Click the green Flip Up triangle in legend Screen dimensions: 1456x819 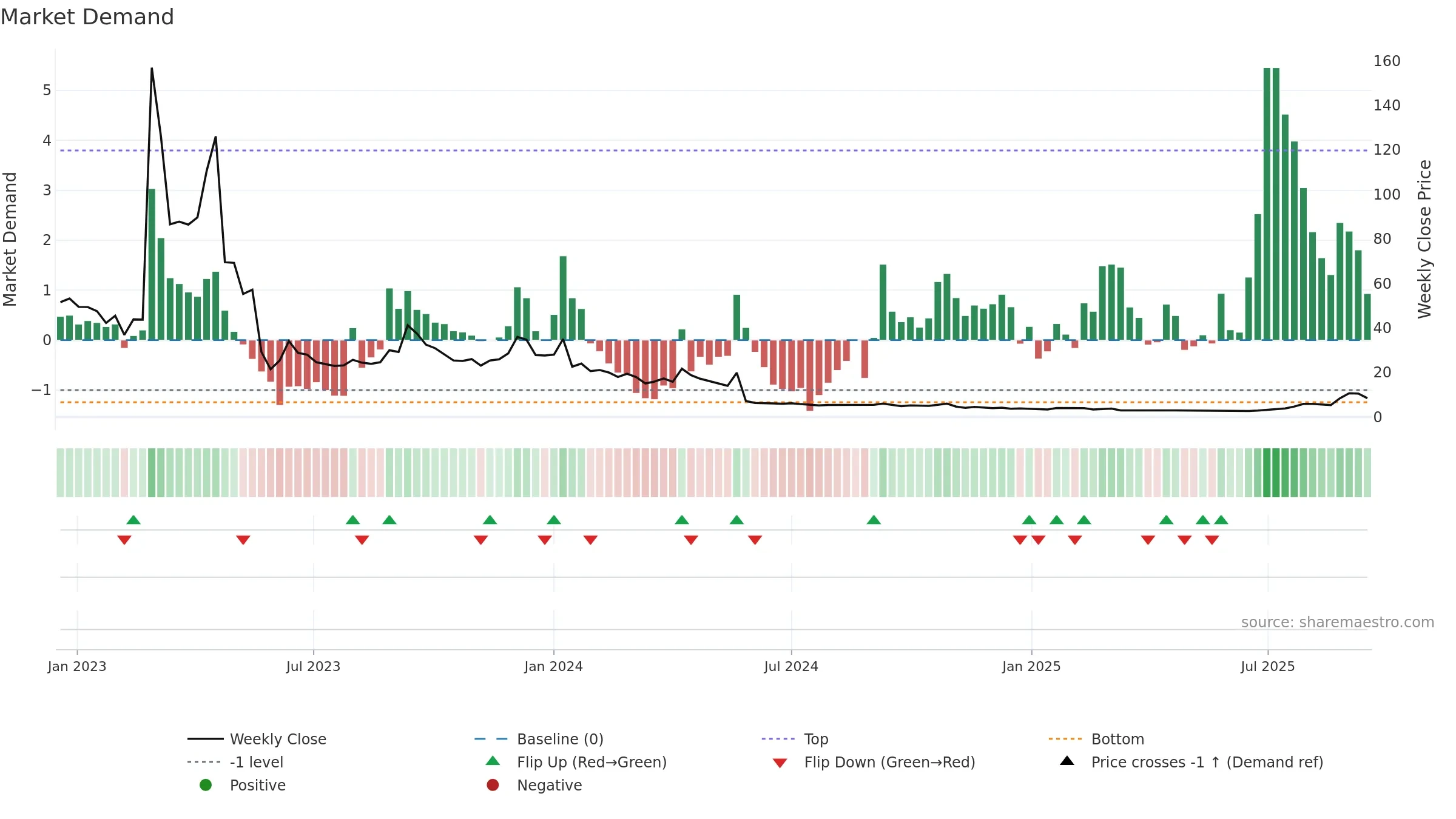pos(493,761)
